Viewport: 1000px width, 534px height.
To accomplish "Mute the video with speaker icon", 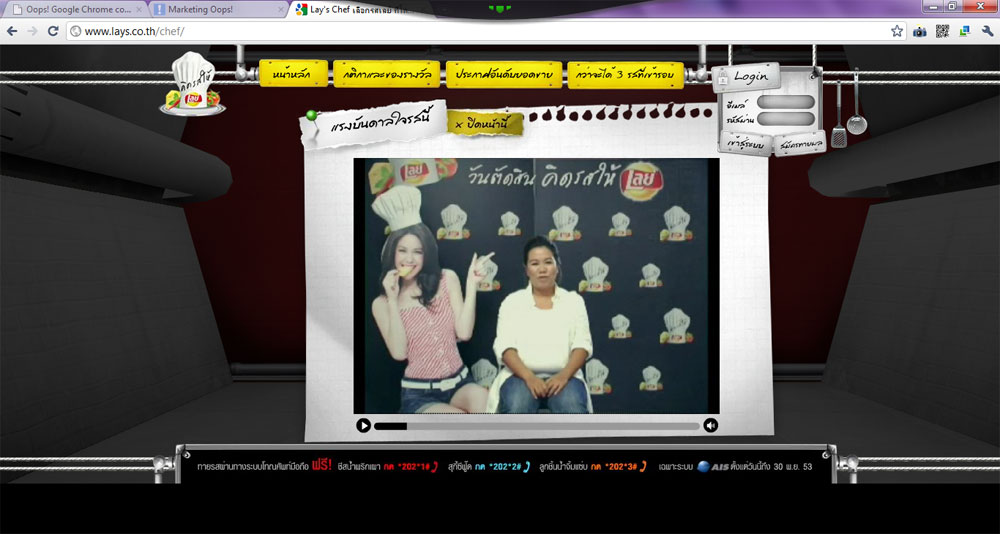I will point(710,426).
